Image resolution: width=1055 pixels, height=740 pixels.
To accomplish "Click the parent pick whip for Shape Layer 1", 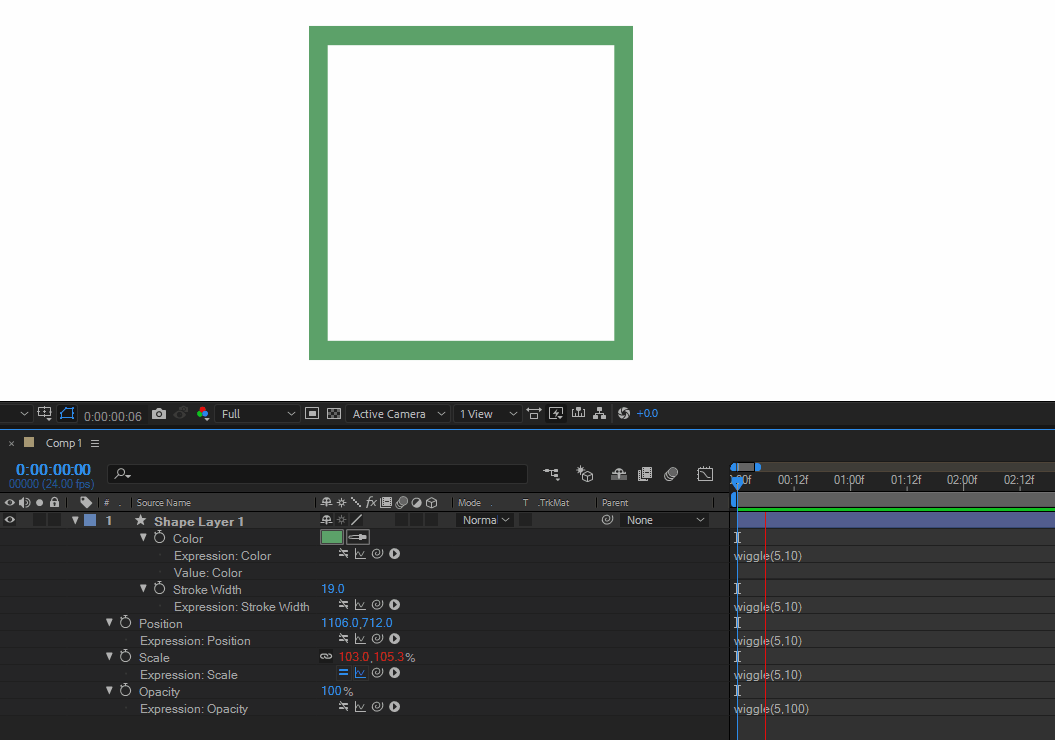I will (x=608, y=520).
